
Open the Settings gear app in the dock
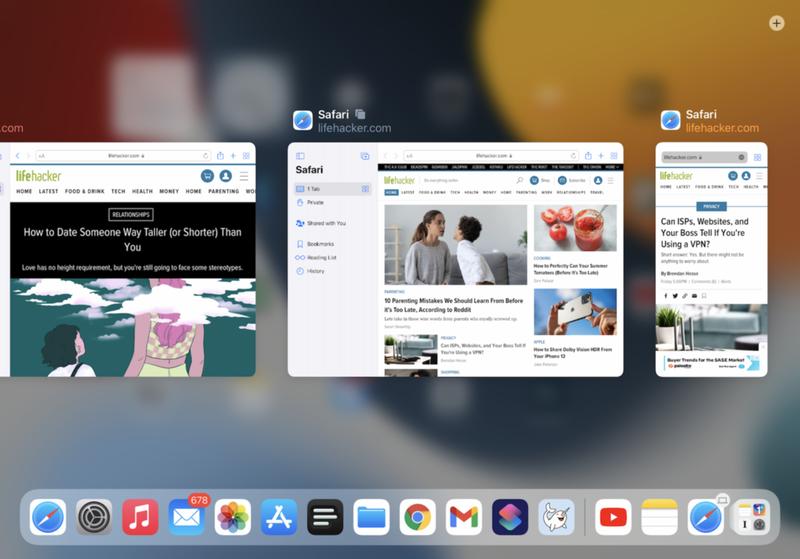pyautogui.click(x=94, y=517)
